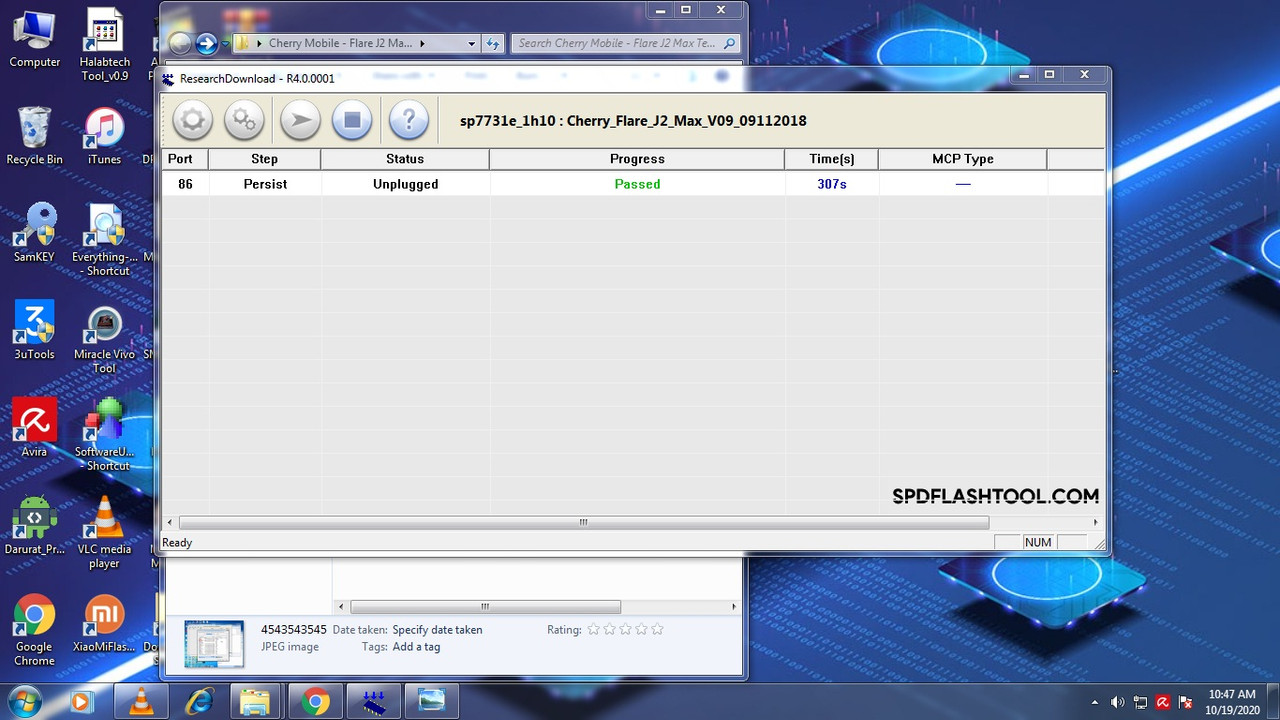Click Explorer refresh button

click(x=492, y=44)
